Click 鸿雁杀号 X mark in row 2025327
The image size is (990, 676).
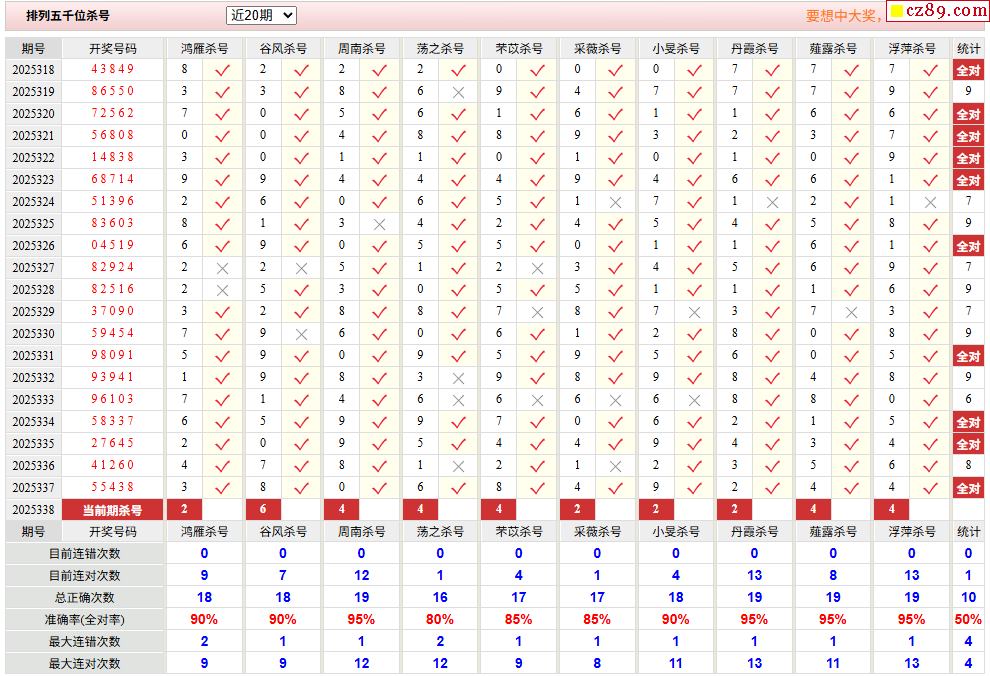tap(222, 268)
